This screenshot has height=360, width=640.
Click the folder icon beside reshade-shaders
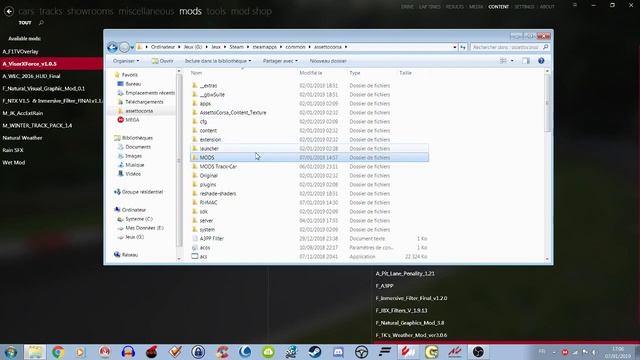(x=195, y=193)
